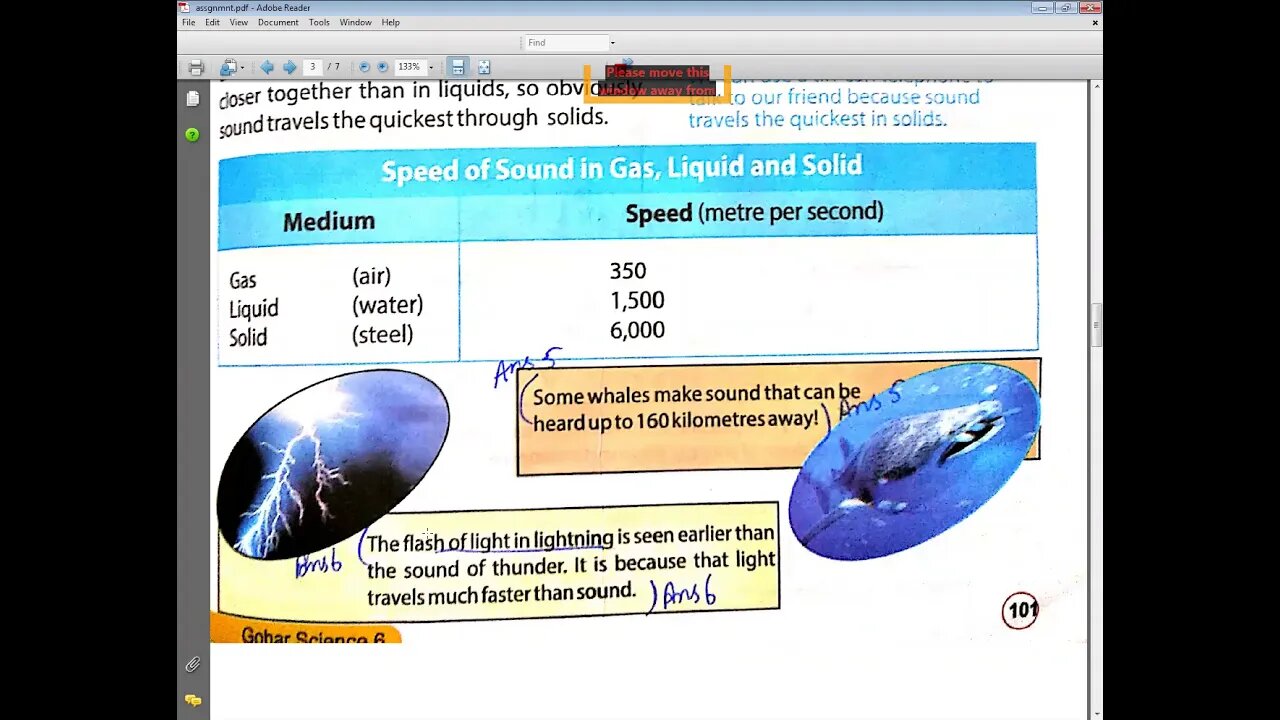Click the Adobe Reader PDF icon in title bar
This screenshot has height=720, width=1280.
coord(184,7)
